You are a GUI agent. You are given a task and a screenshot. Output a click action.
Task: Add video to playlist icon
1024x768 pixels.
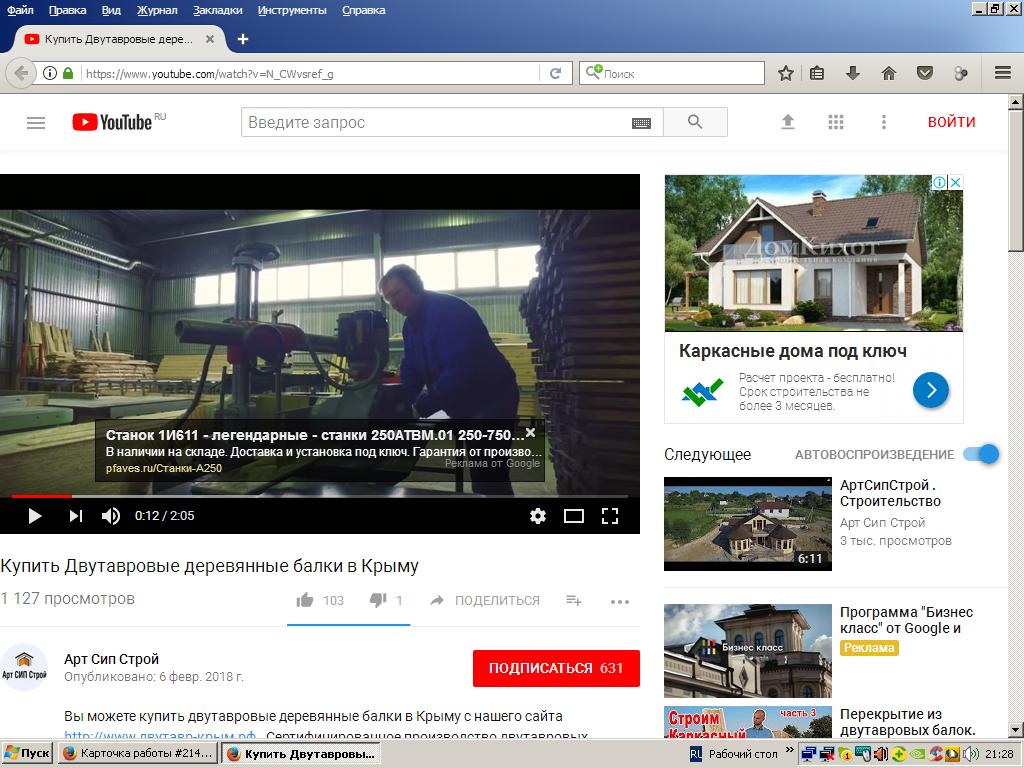(573, 600)
